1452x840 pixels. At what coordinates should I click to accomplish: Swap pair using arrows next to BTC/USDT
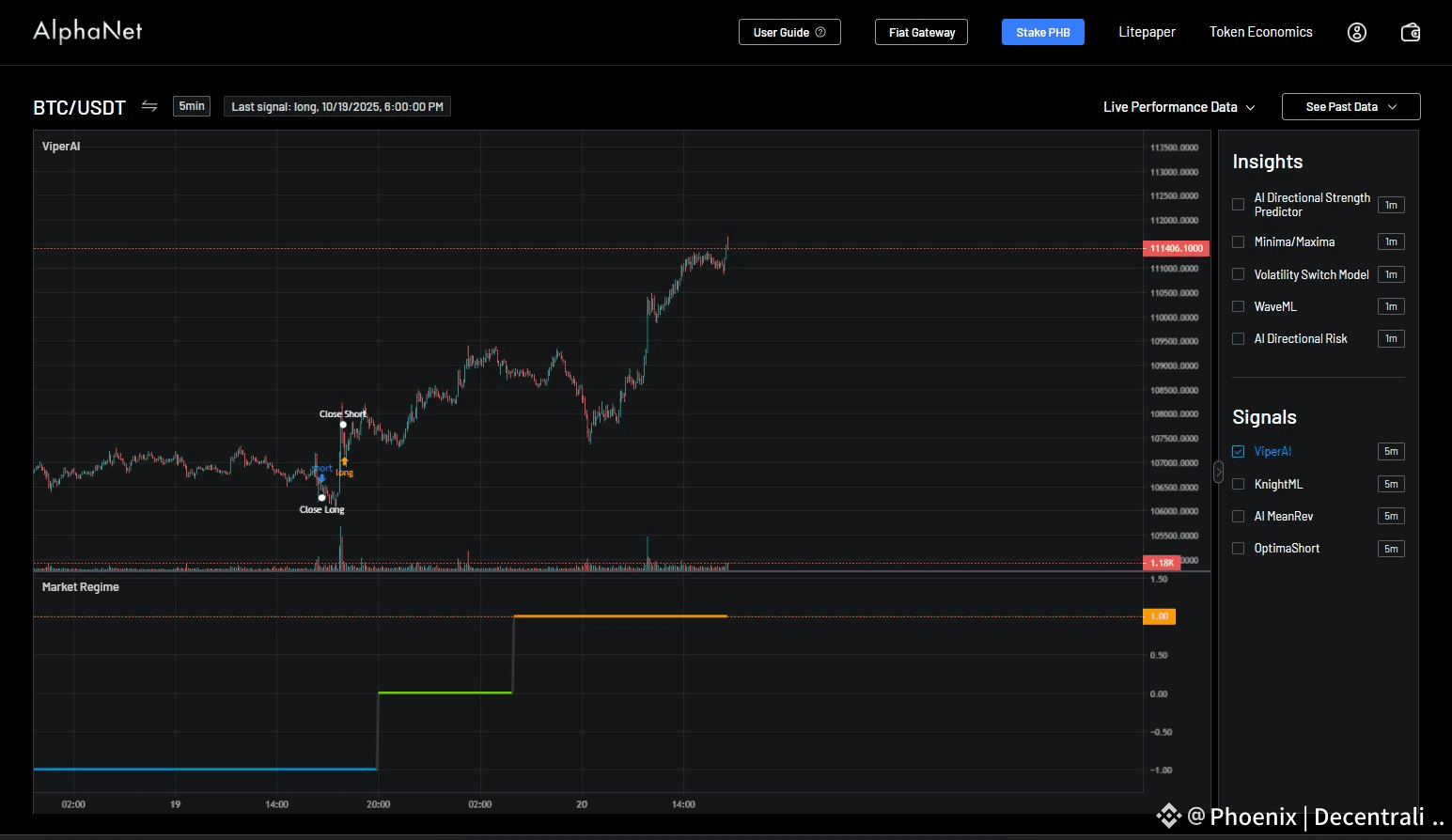coord(149,106)
